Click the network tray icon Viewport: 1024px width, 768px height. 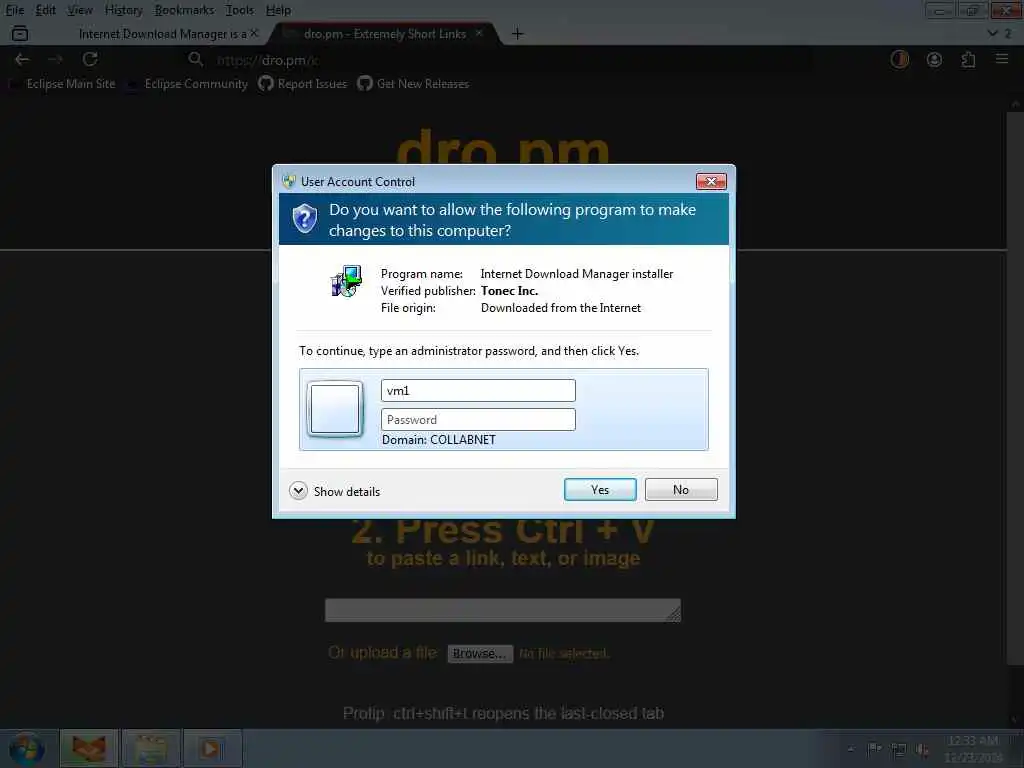[x=899, y=750]
